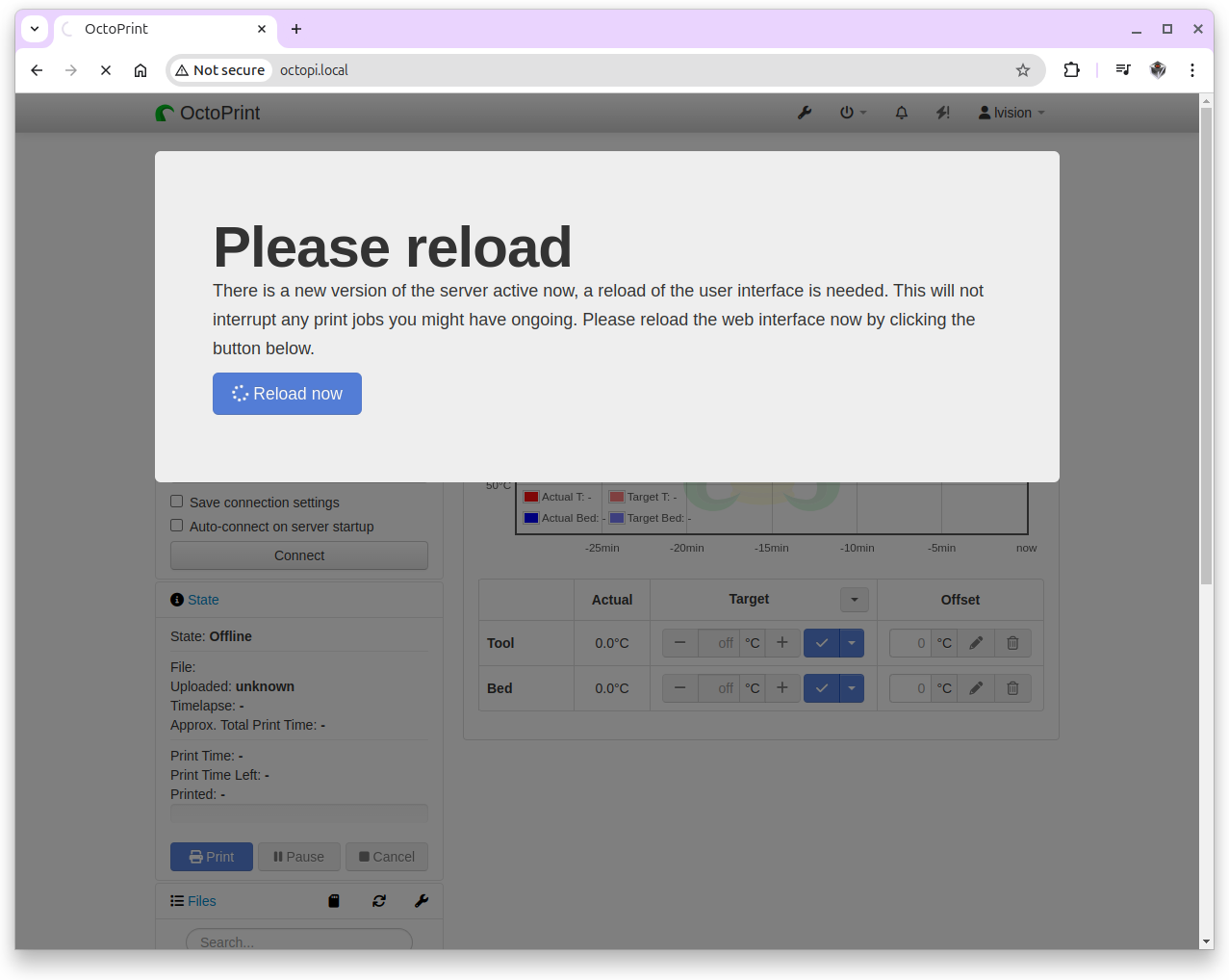This screenshot has height=980, width=1229.
Task: Open the lvision user menu
Action: 1011,113
